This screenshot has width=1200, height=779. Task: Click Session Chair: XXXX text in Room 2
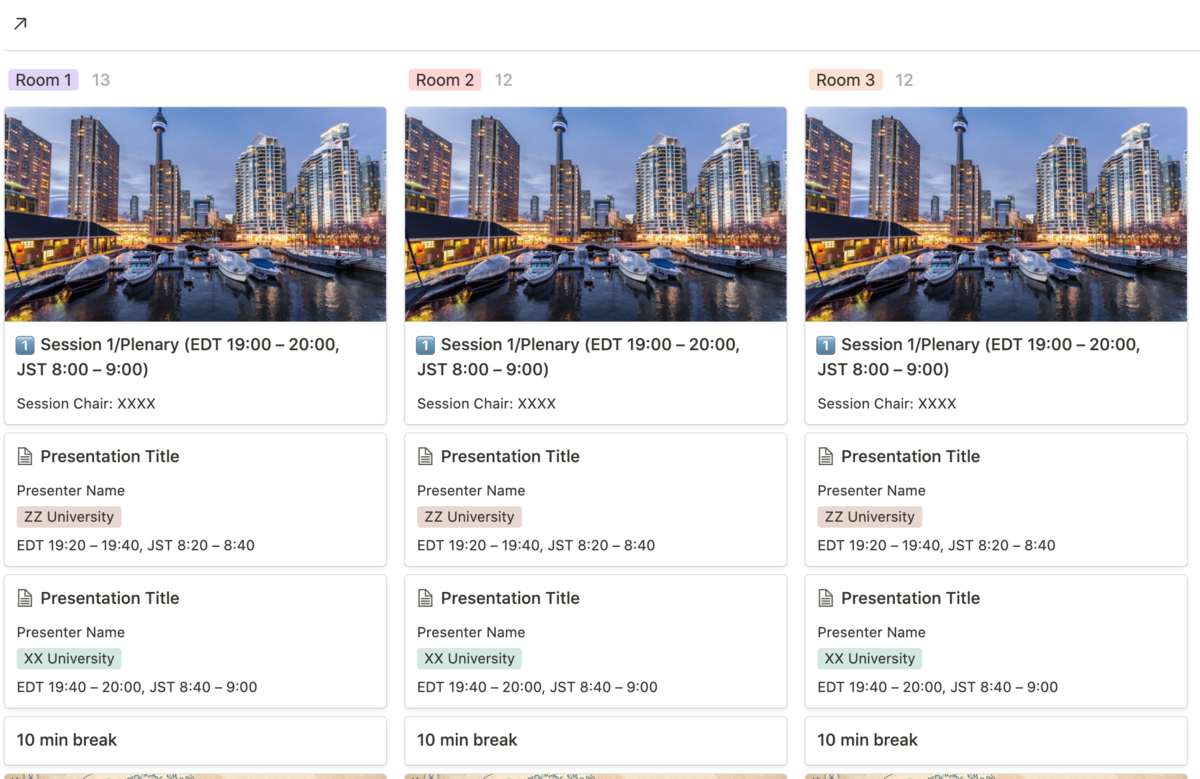pos(487,404)
